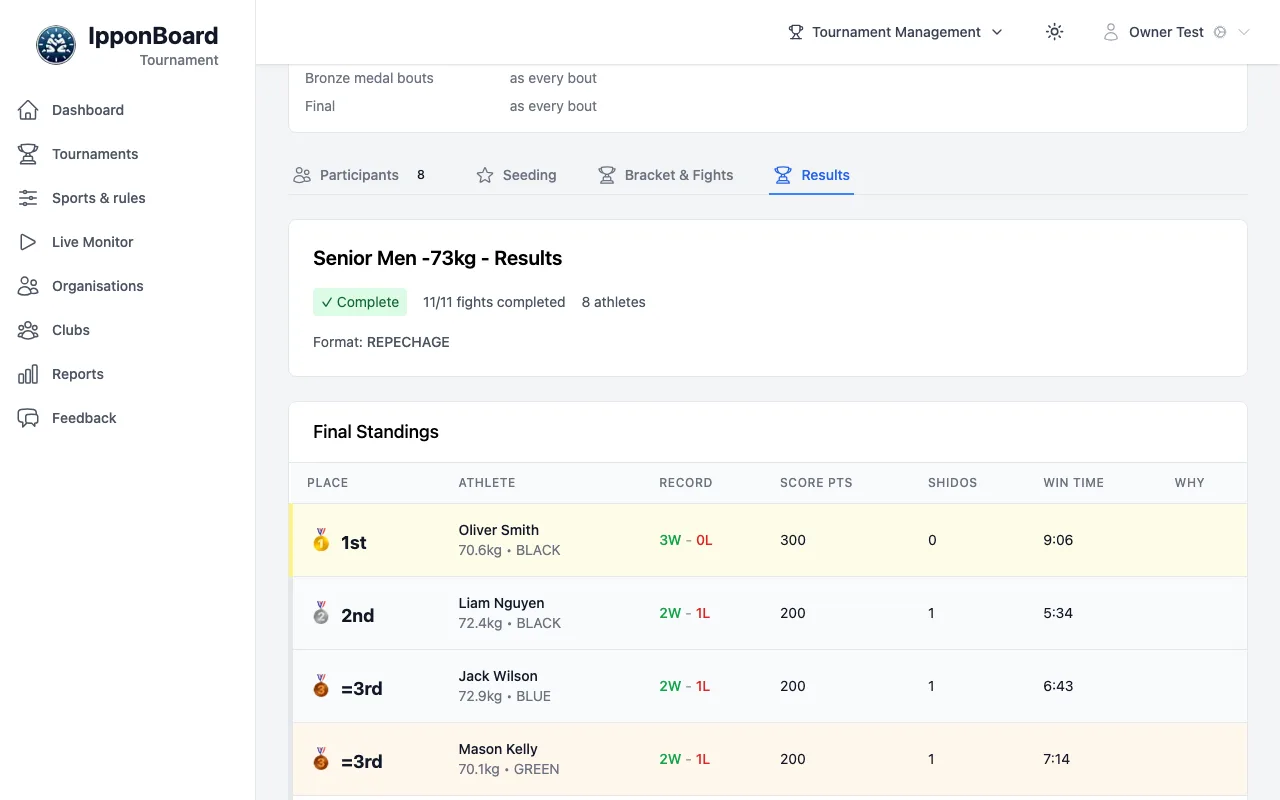Click the 9:06 win time value
Viewport: 1280px width, 800px height.
point(1058,540)
